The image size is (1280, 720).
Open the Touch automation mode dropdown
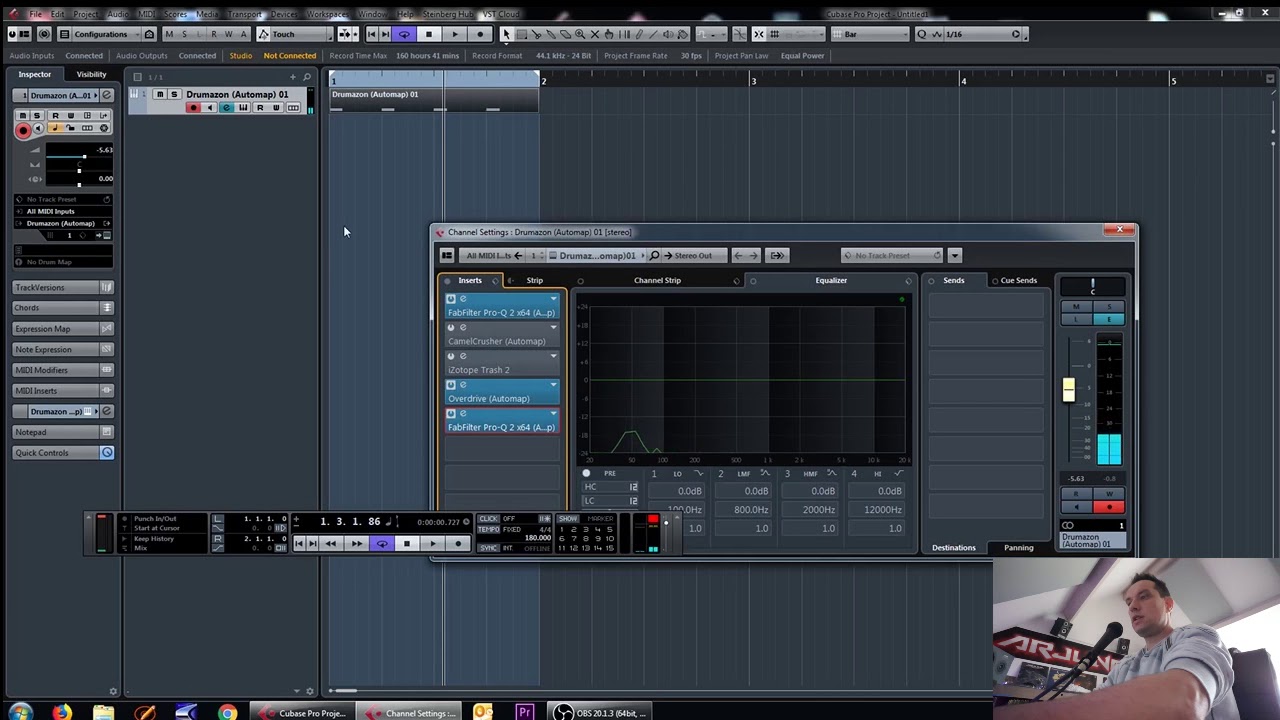pyautogui.click(x=295, y=34)
